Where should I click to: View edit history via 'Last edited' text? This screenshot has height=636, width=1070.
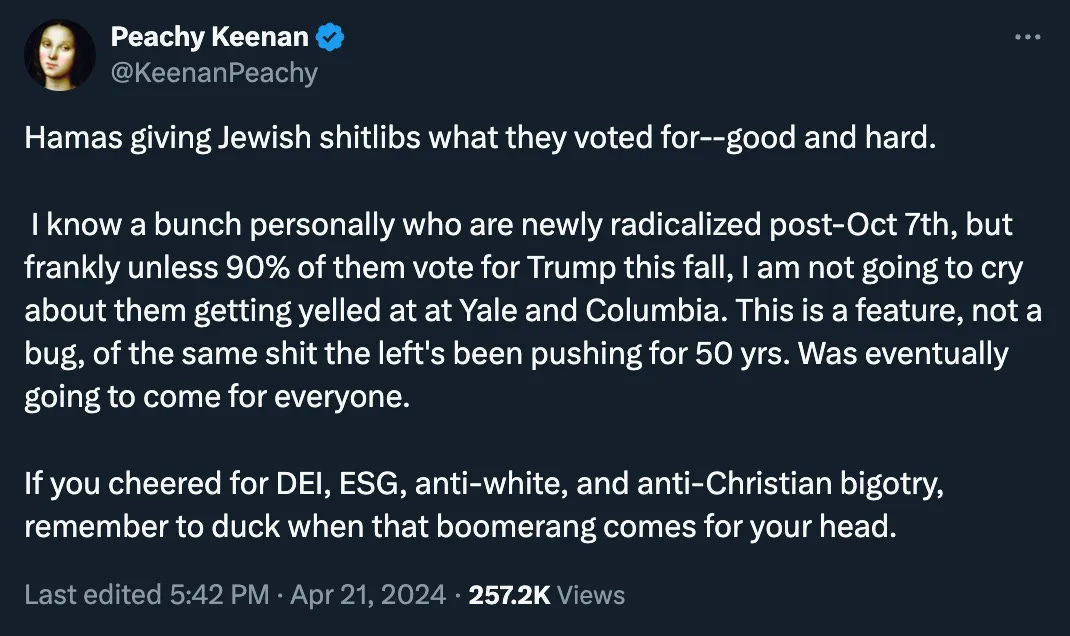click(x=91, y=595)
